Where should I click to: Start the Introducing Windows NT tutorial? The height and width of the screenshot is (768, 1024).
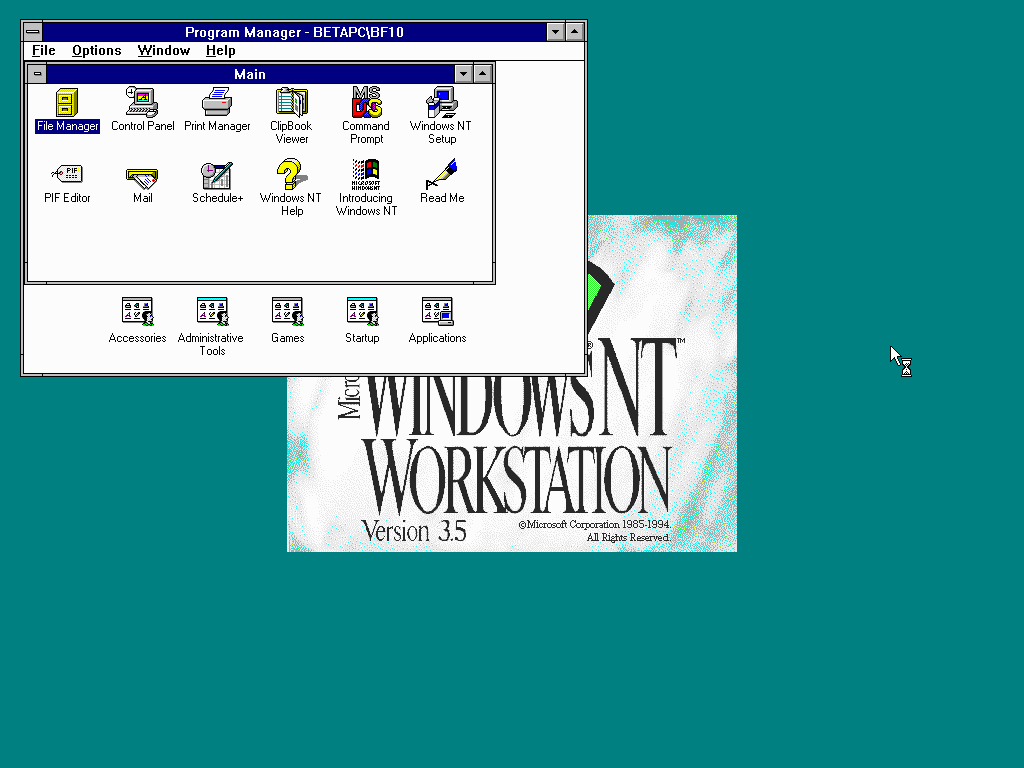(x=365, y=176)
